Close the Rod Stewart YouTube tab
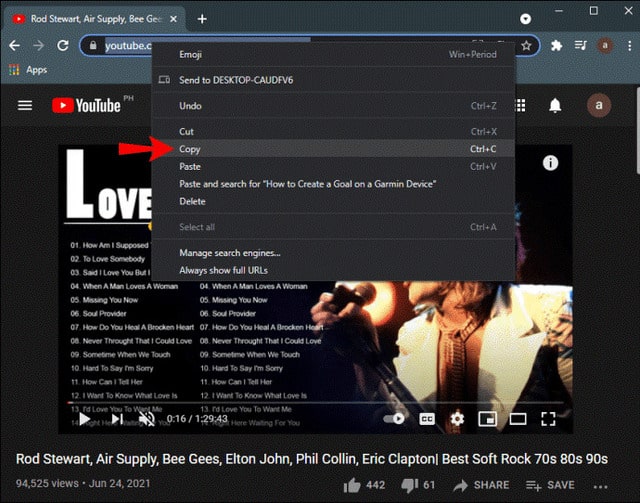Viewport: 640px width, 503px height. click(x=173, y=19)
